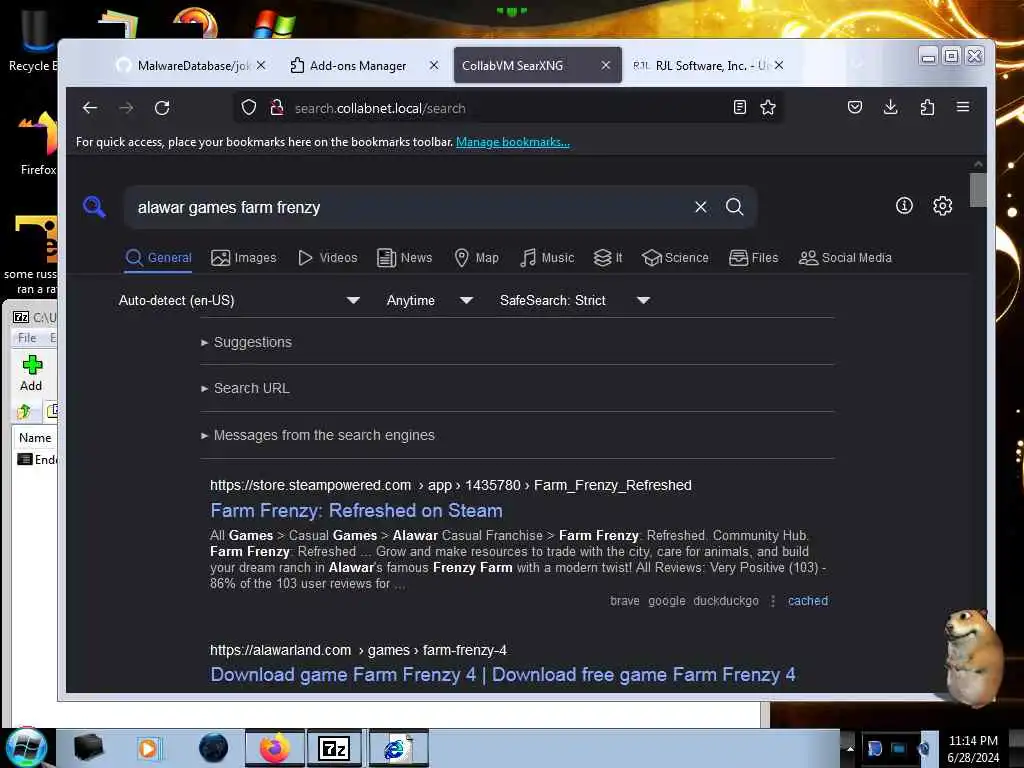Open the Auto-detect (en-US) language dropdown
Viewport: 1024px width, 768px height.
(x=239, y=300)
